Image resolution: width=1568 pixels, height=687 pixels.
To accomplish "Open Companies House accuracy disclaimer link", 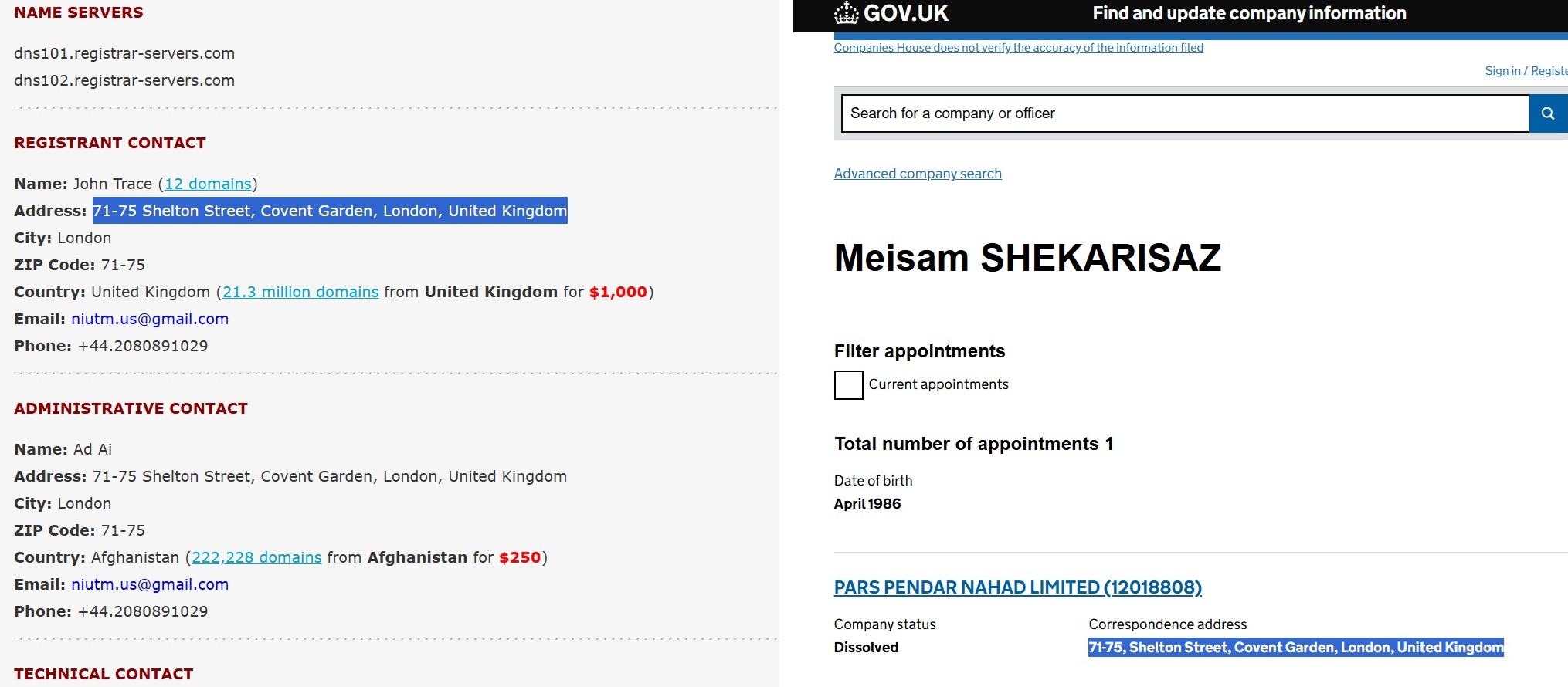I will click(x=1018, y=48).
